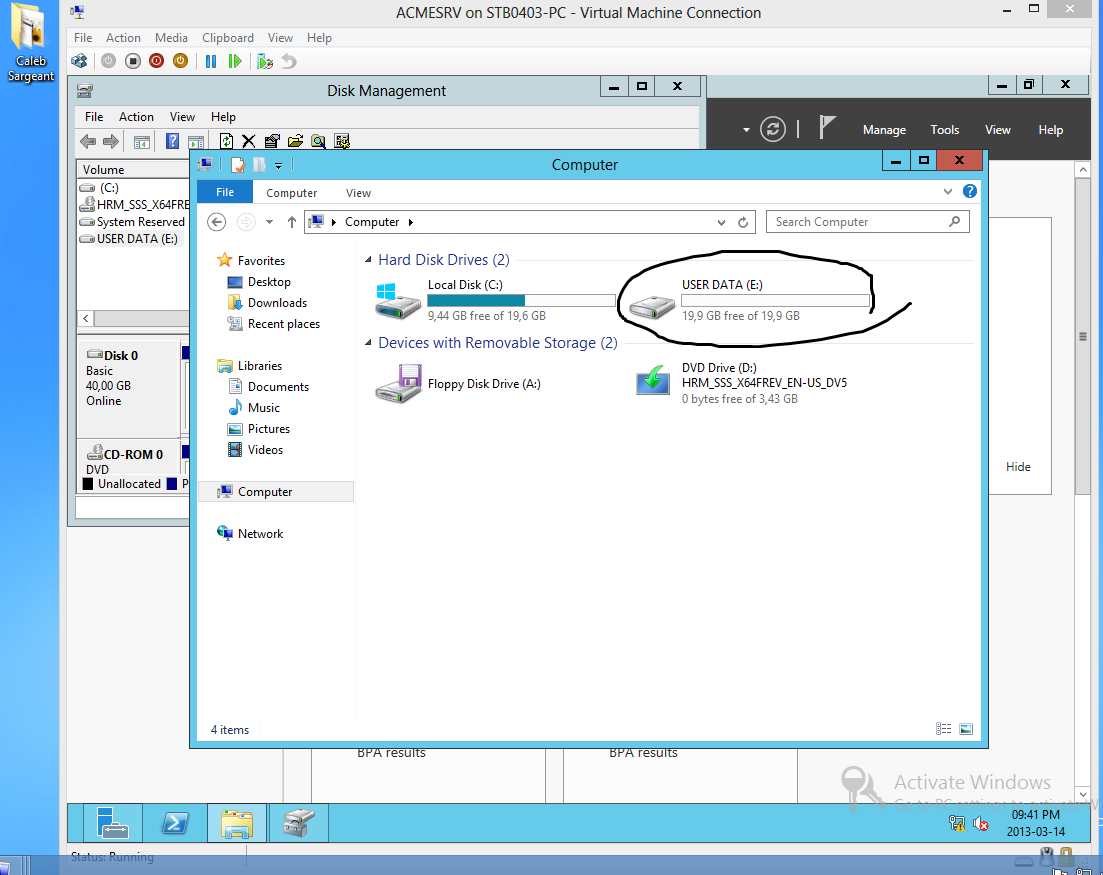This screenshot has width=1103, height=875.
Task: Switch to the Computer ribbon tab
Action: [291, 193]
